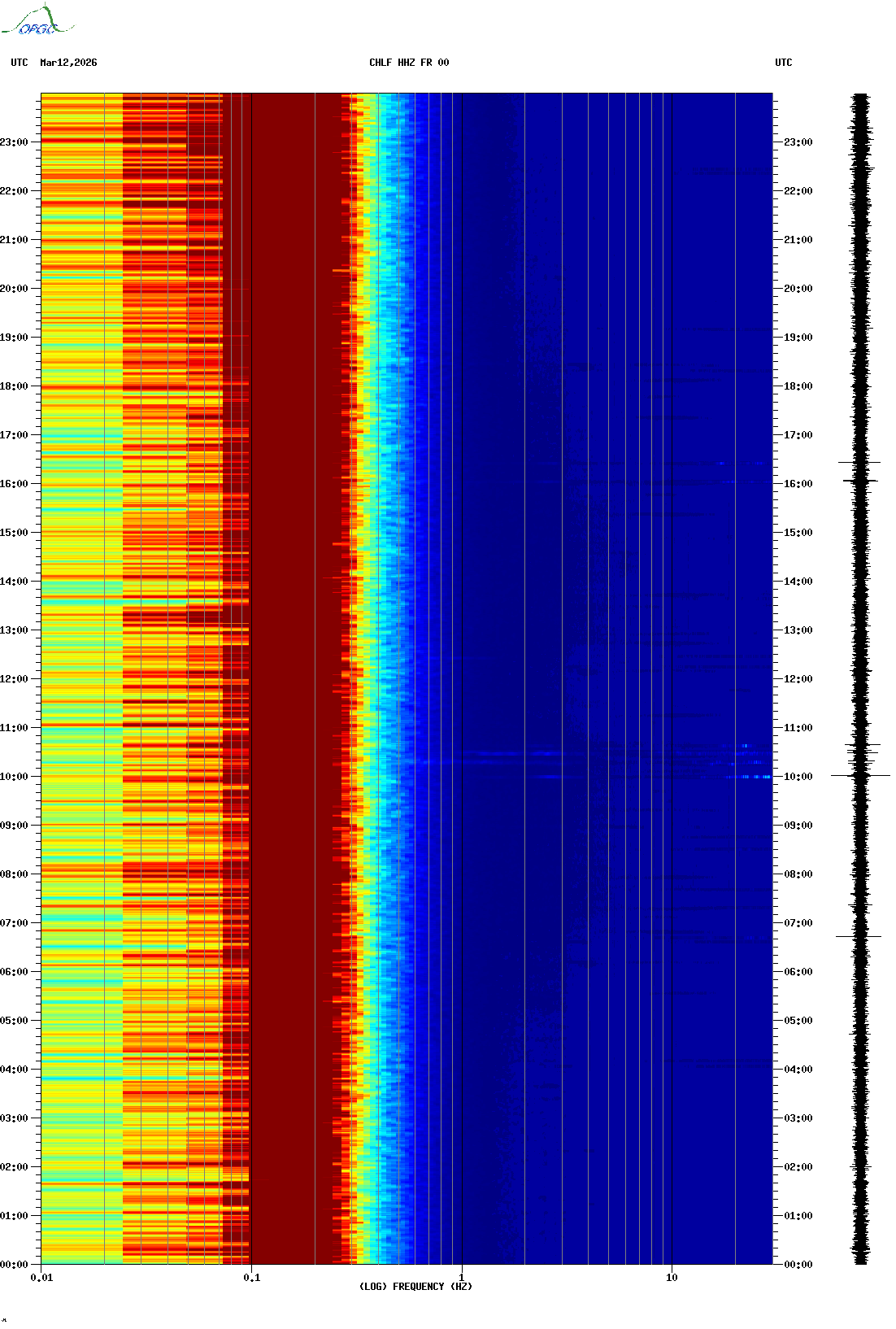Select the 16:00 label on right time axis
896x1329 pixels.
coord(798,484)
